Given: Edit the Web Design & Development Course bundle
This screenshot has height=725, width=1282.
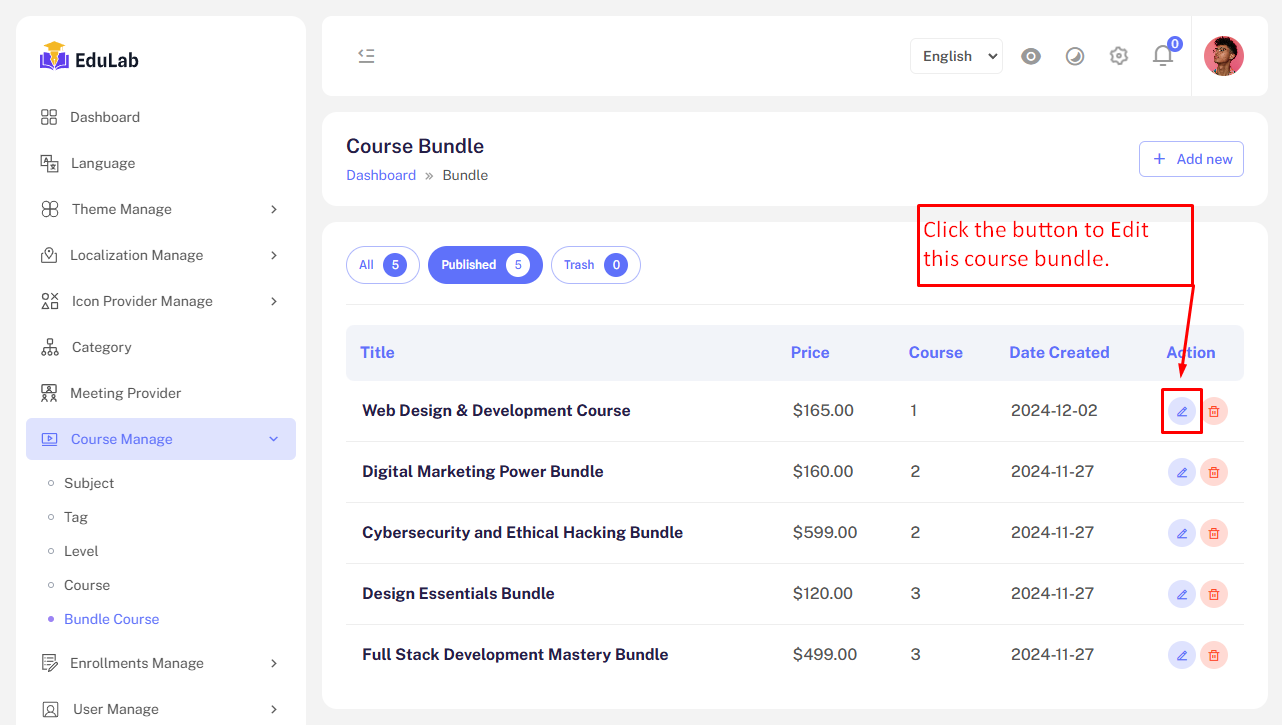Looking at the screenshot, I should (x=1181, y=411).
